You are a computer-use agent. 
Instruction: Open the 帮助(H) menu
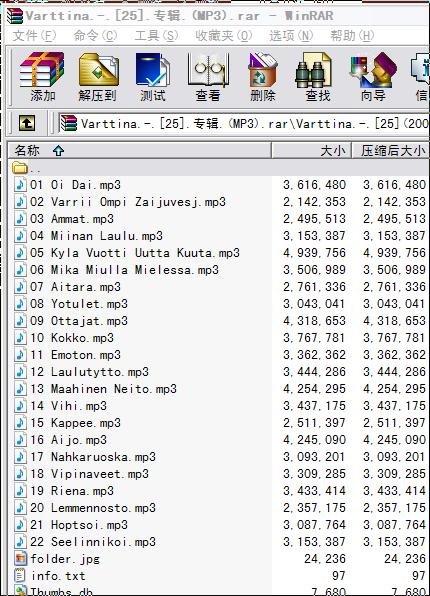pos(352,36)
